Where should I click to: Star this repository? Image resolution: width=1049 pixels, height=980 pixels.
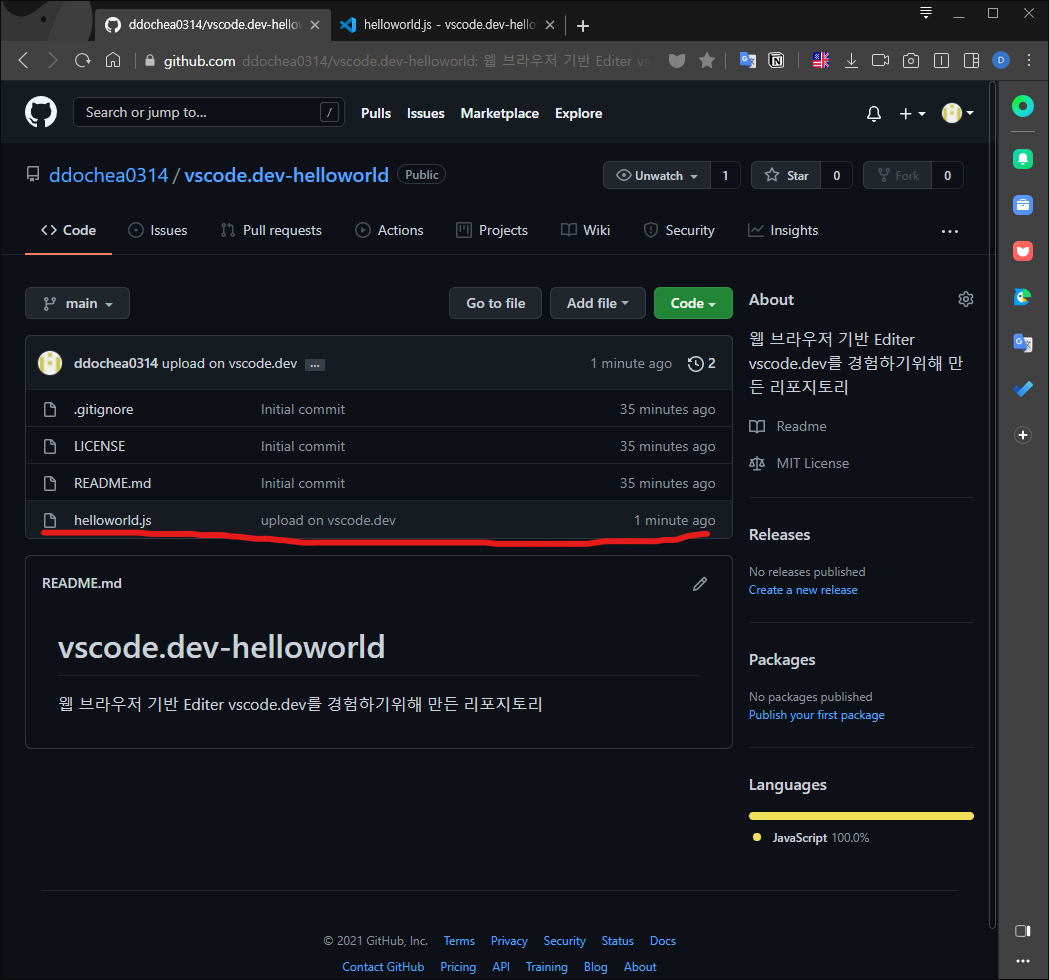pos(786,175)
